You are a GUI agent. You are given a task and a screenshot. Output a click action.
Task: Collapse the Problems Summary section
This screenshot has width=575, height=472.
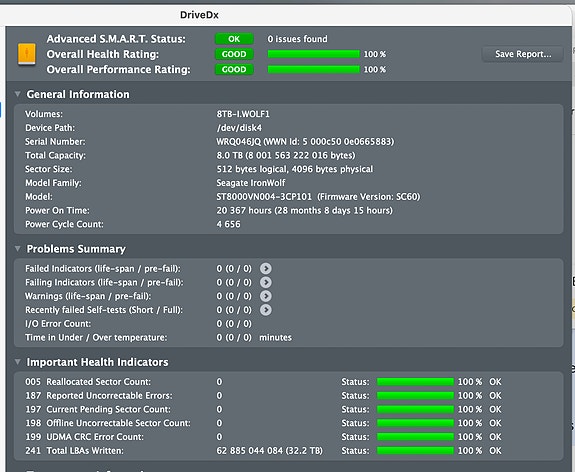17,249
